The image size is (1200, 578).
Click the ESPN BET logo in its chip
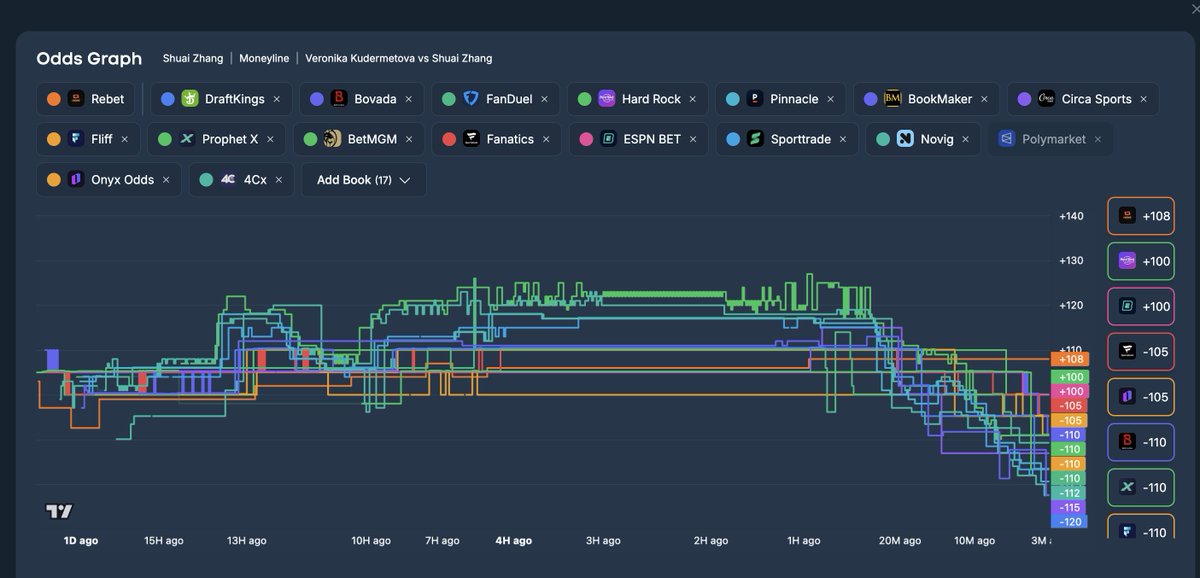[608, 139]
